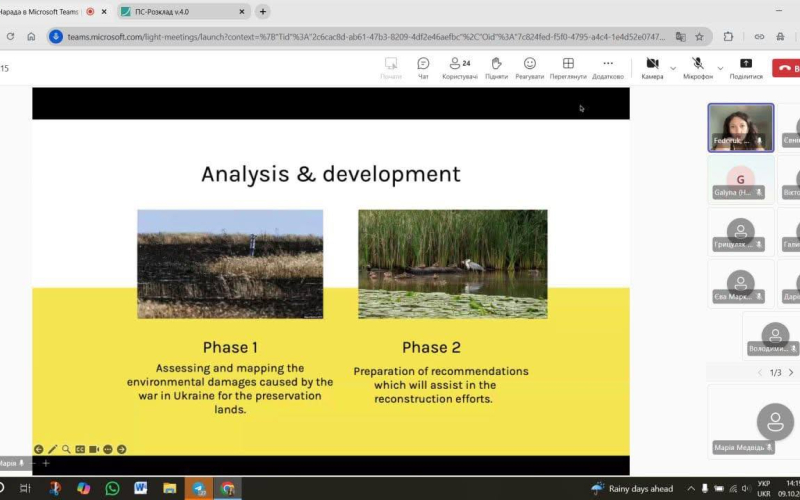Select the Fedoruk participant video thumbnail
The image size is (800, 500).
[x=740, y=127]
